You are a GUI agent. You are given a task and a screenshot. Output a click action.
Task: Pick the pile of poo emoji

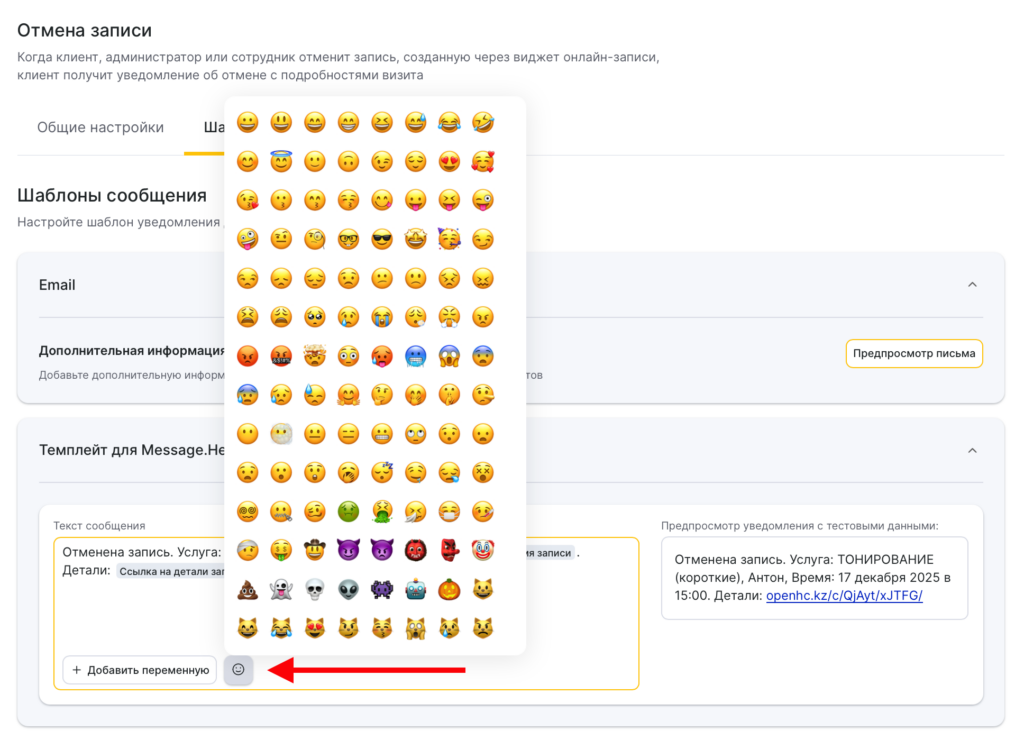[247, 589]
